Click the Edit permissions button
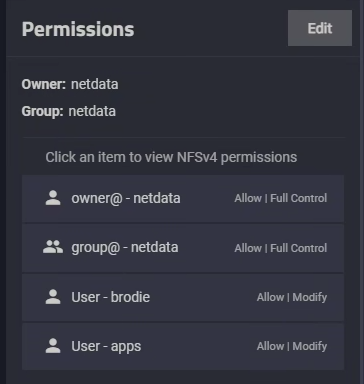This screenshot has width=364, height=384. (320, 28)
